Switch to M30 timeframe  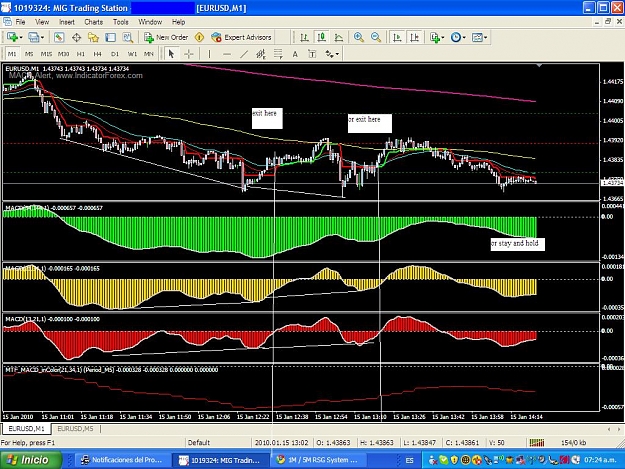pos(63,54)
